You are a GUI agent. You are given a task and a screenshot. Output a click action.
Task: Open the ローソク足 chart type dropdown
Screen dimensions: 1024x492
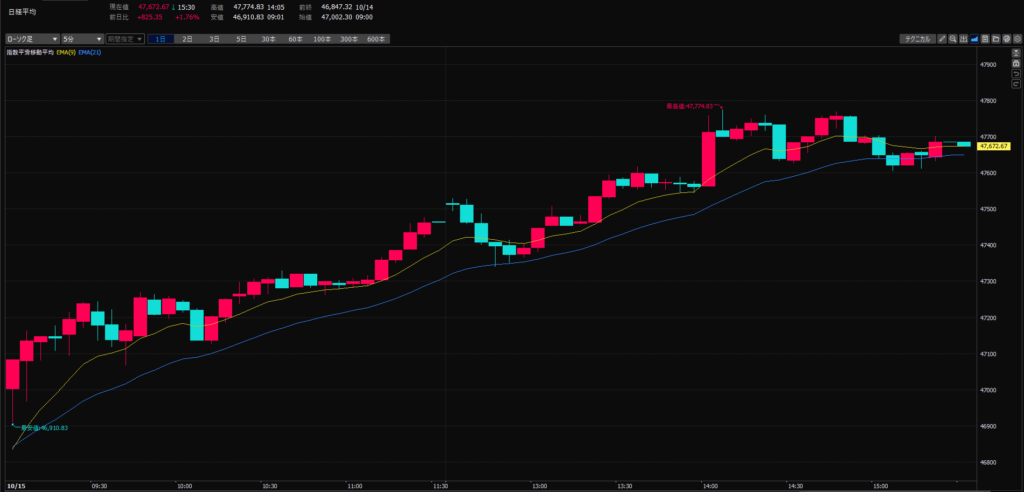pos(31,39)
